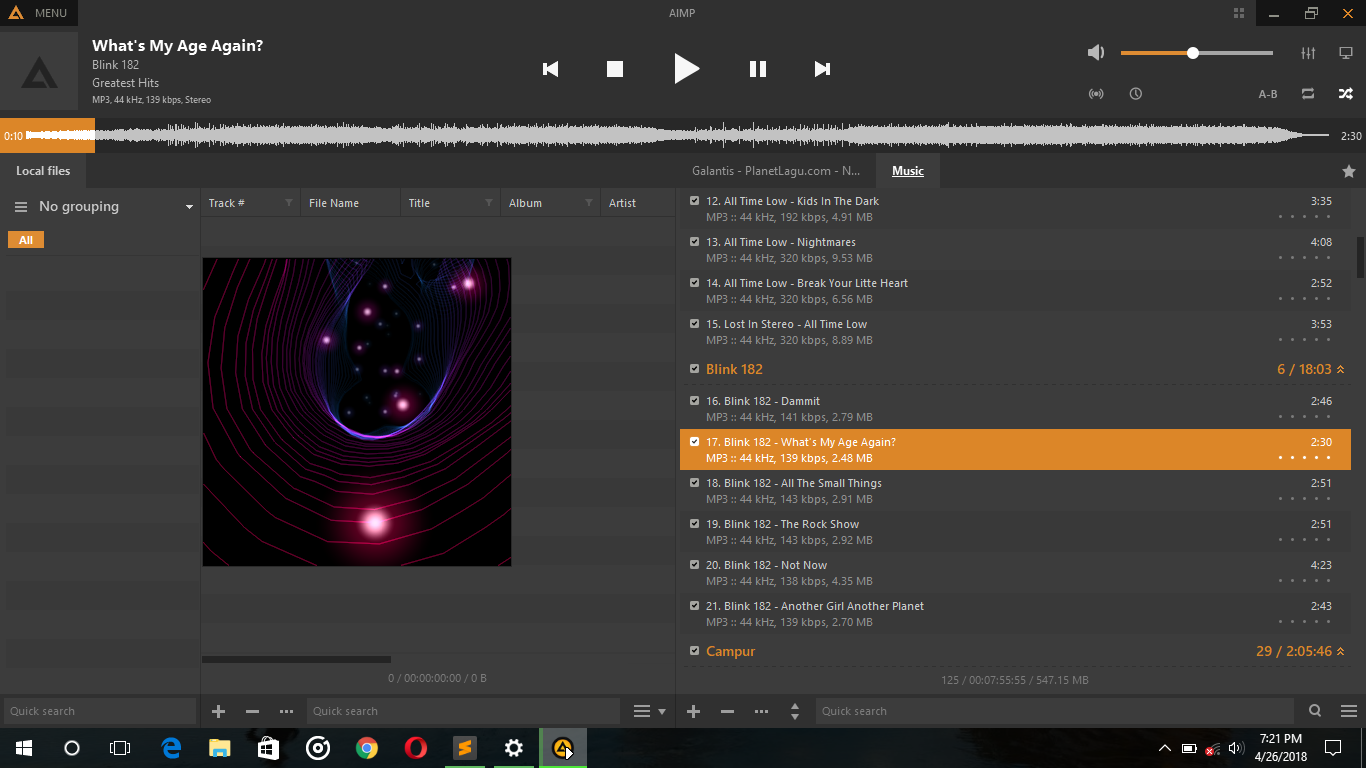Click the library horizontal scrollbar
The image size is (1366, 768).
[x=296, y=659]
